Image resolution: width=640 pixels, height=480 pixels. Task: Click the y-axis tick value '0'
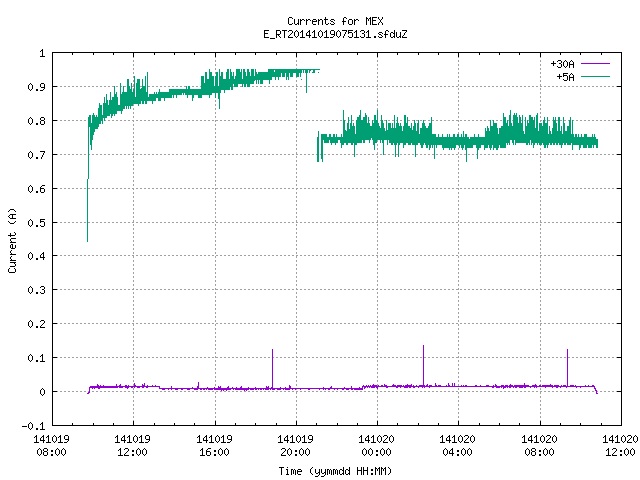42,392
